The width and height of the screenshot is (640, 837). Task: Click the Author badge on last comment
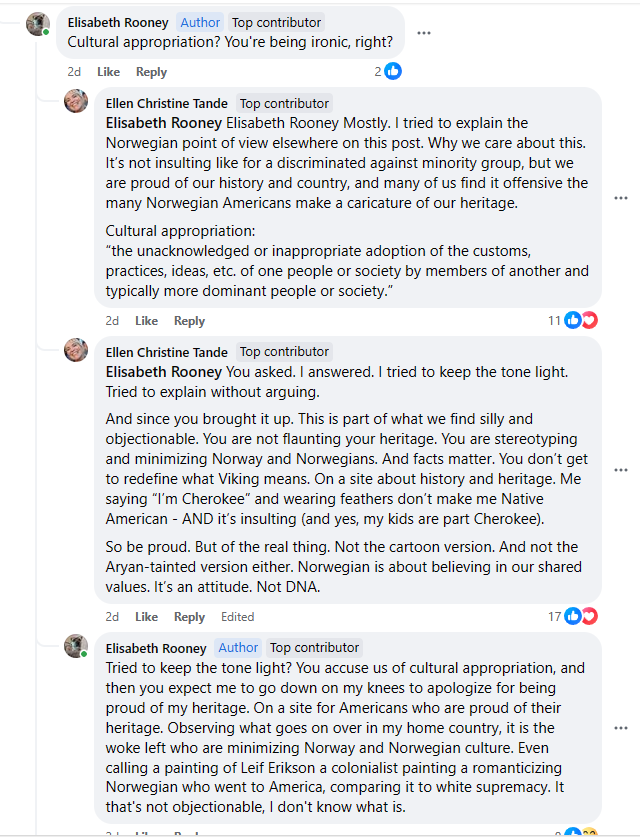(238, 648)
